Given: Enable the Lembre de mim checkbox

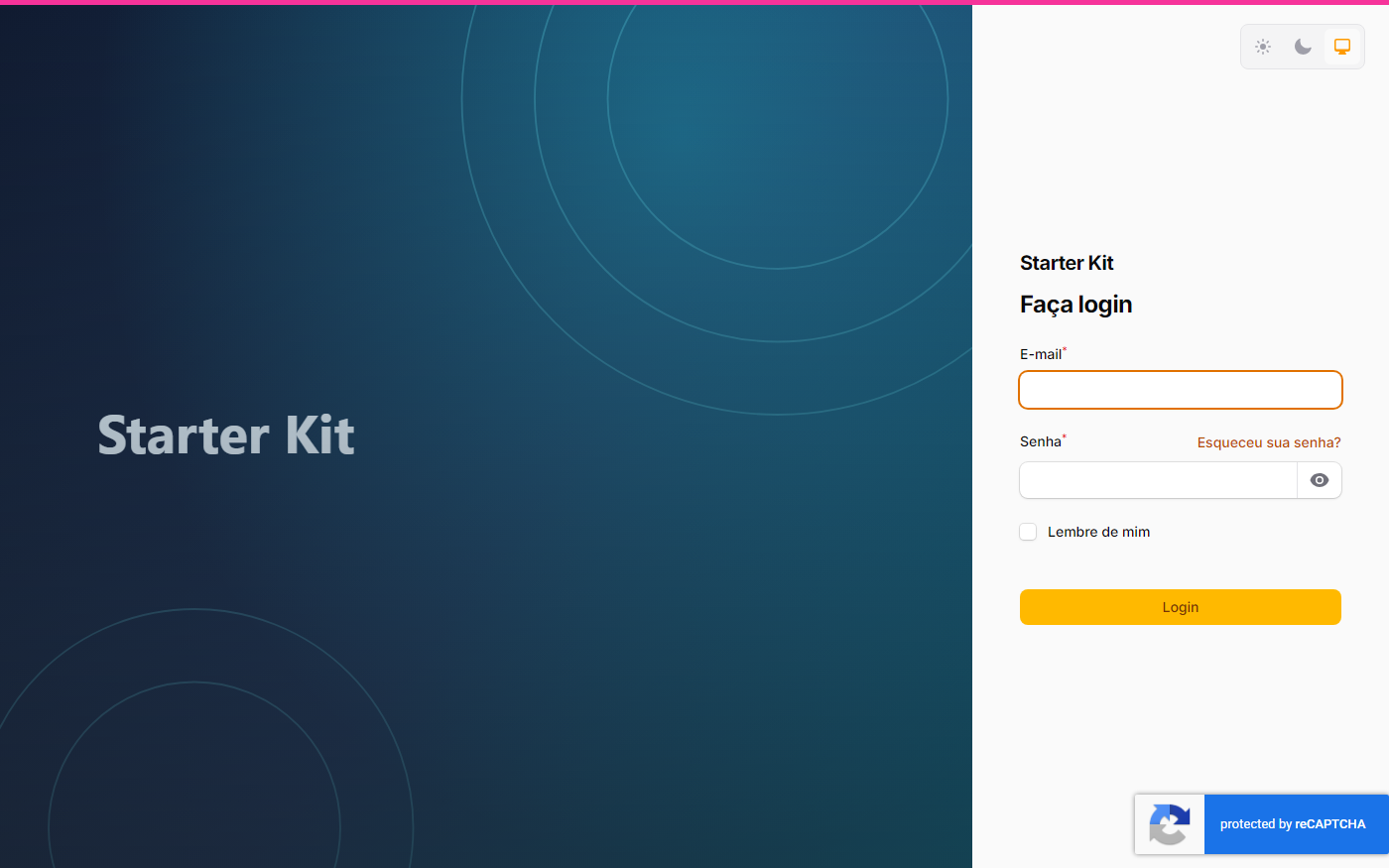Looking at the screenshot, I should (x=1028, y=532).
